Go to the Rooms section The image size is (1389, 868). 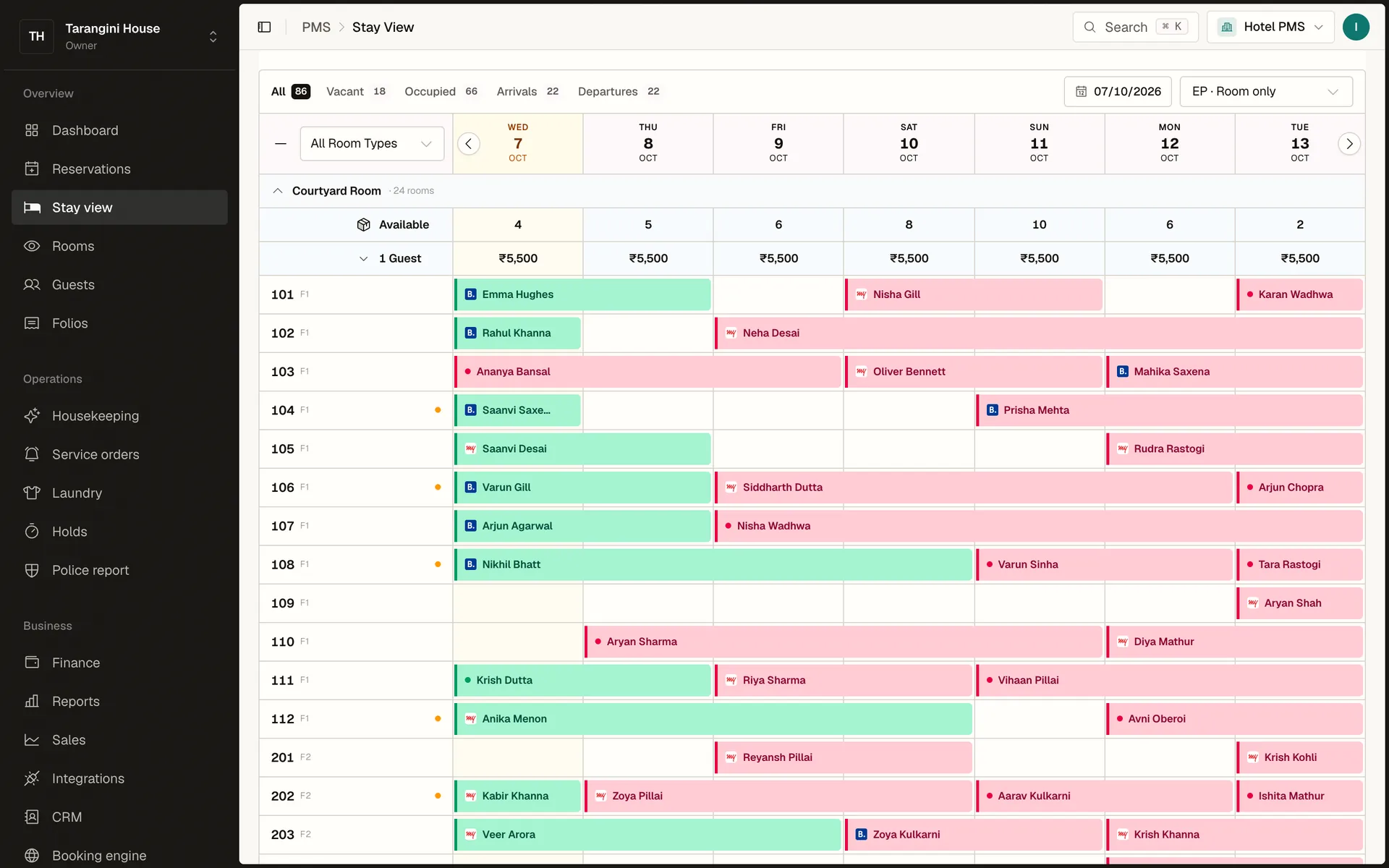119,246
